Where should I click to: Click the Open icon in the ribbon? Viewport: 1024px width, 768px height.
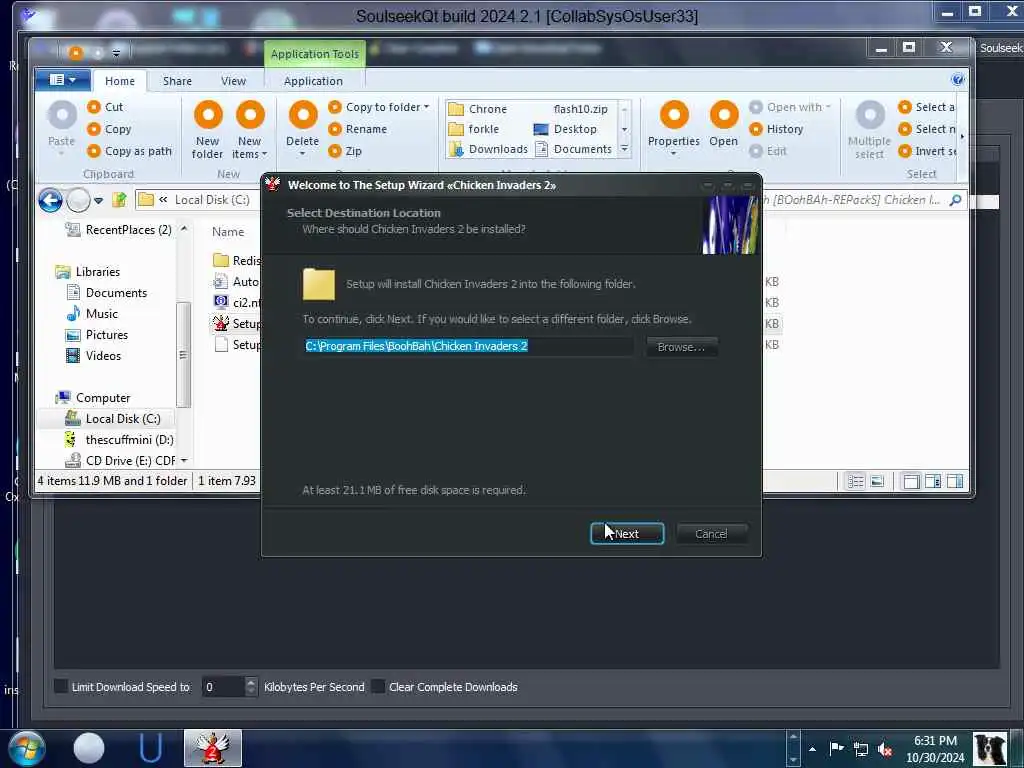(x=724, y=115)
